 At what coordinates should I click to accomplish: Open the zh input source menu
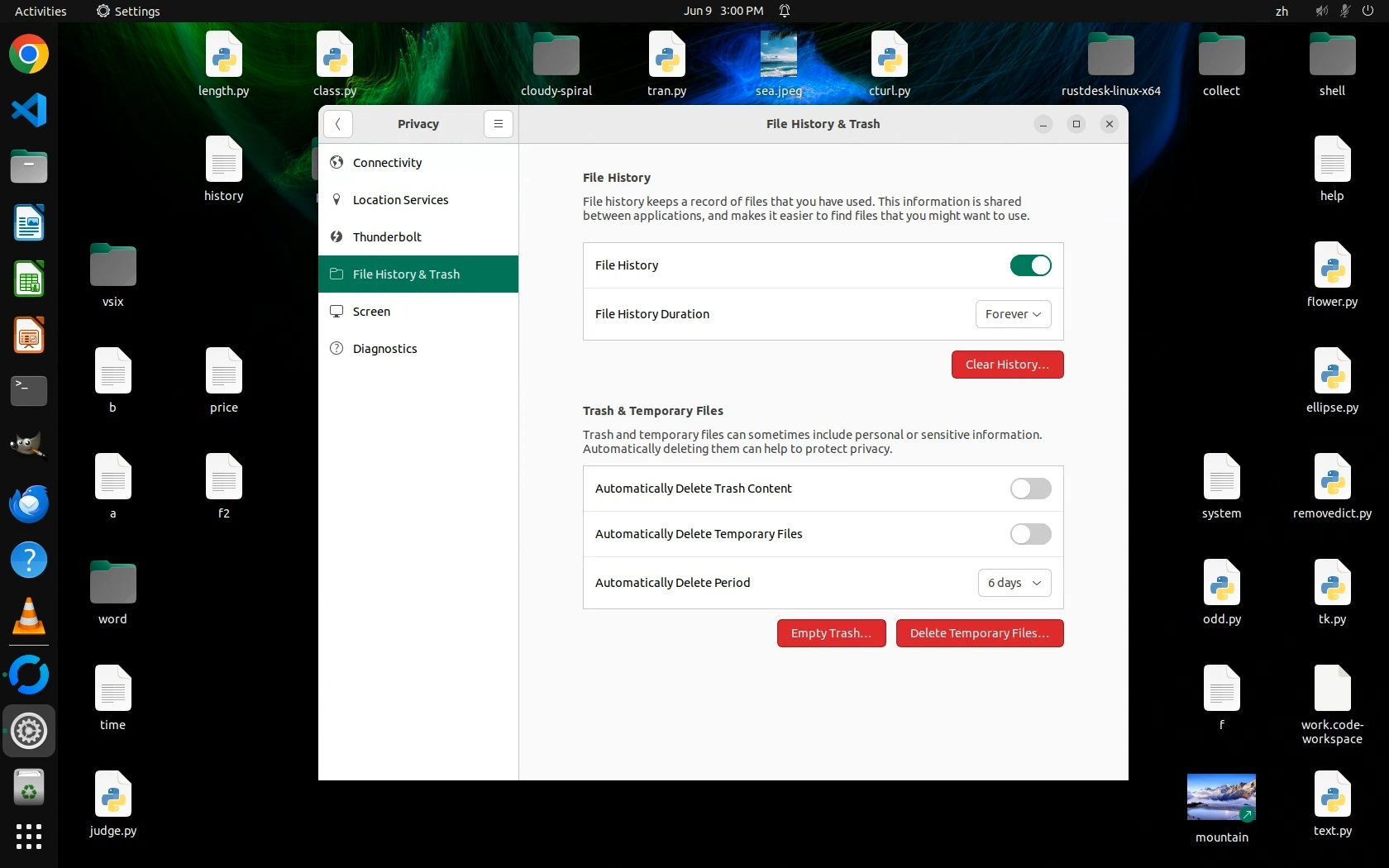(x=1282, y=12)
